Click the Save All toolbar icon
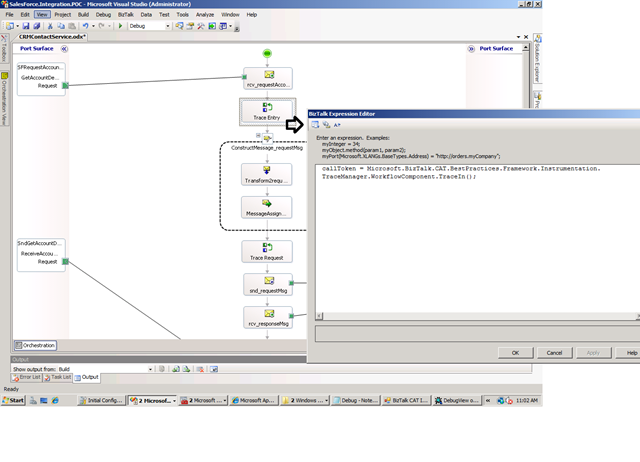Viewport: 640px width, 462px height. tap(36, 26)
